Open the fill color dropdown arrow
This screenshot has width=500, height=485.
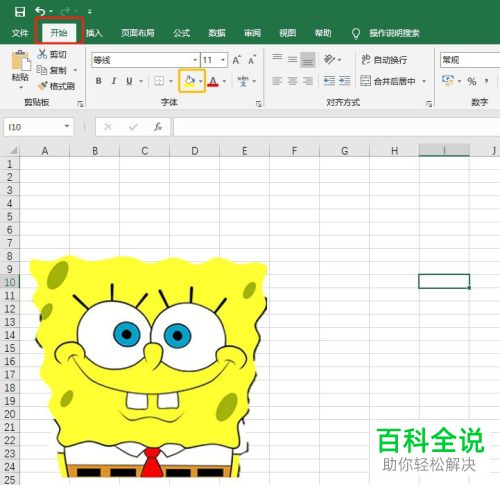pyautogui.click(x=201, y=81)
